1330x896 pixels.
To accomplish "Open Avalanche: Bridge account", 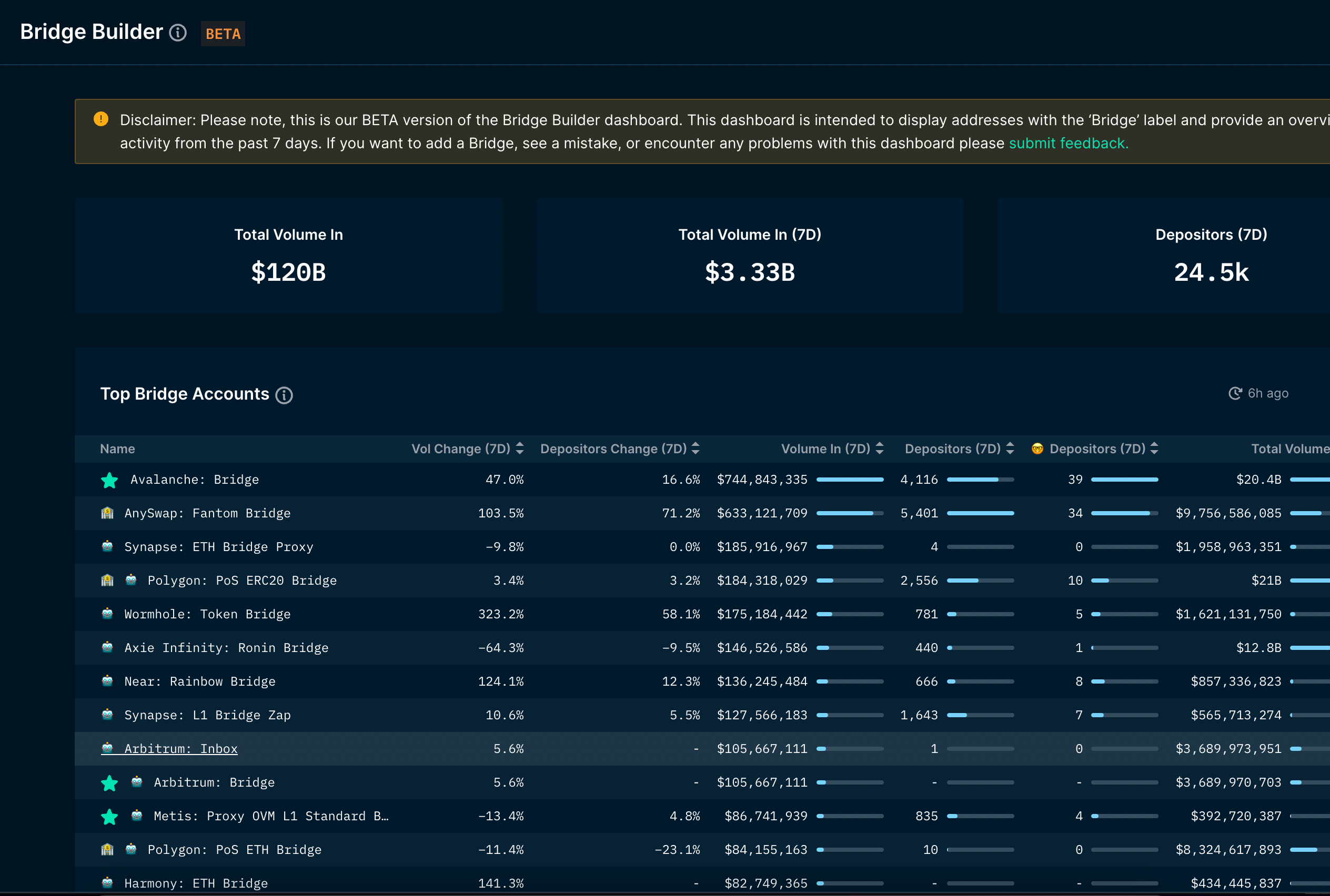I will pos(195,480).
